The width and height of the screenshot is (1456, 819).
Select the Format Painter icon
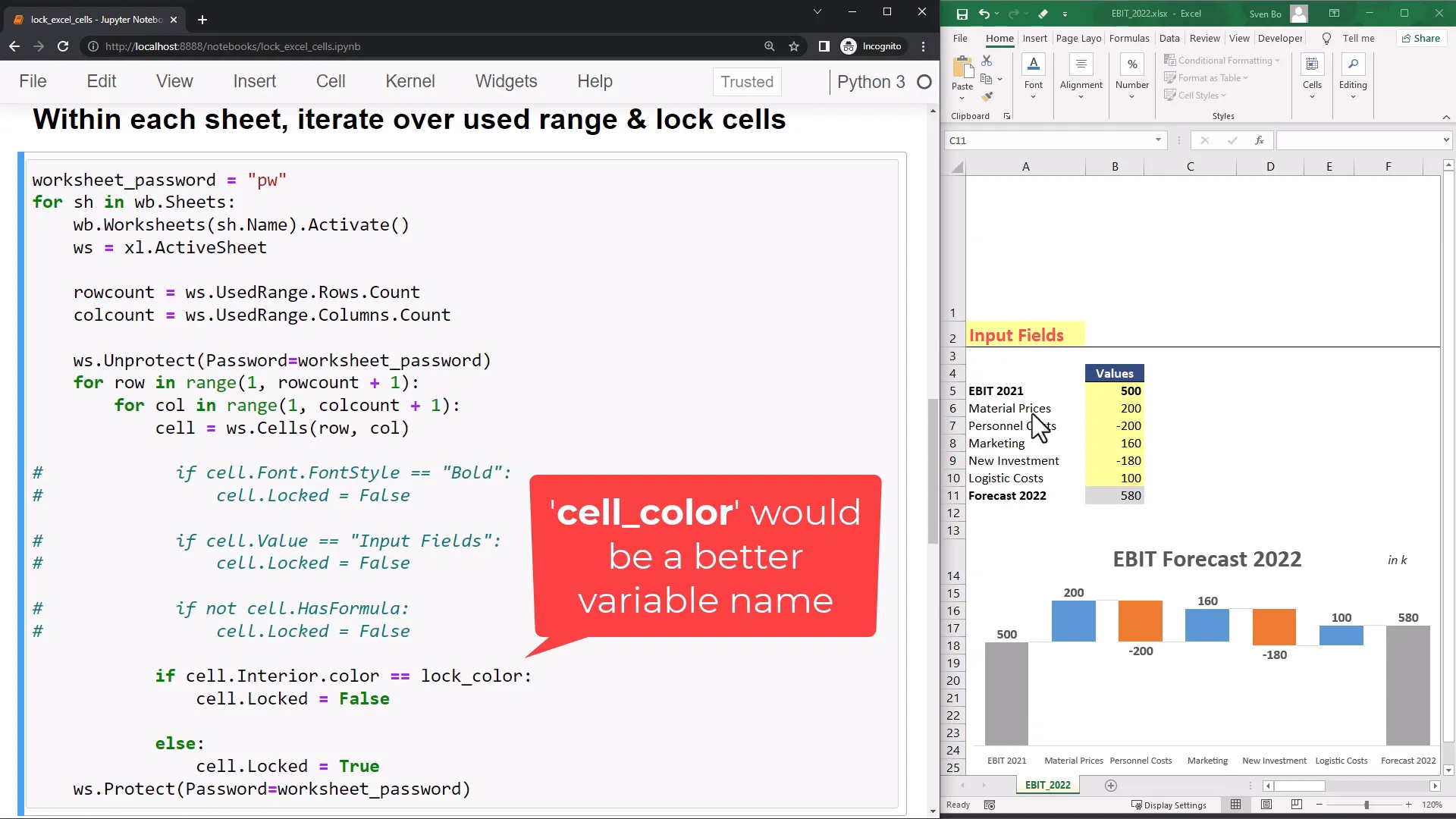pos(988,96)
